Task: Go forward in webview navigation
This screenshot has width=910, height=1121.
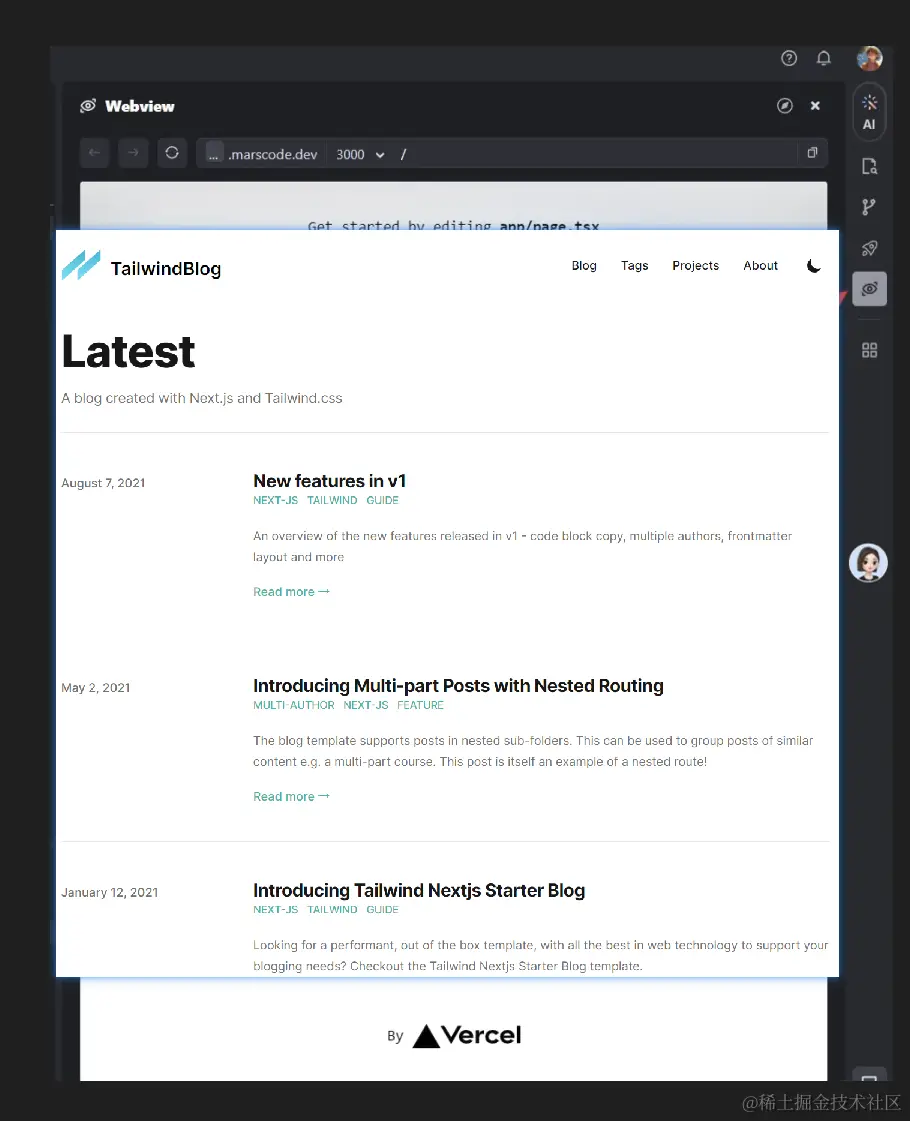Action: (x=133, y=153)
